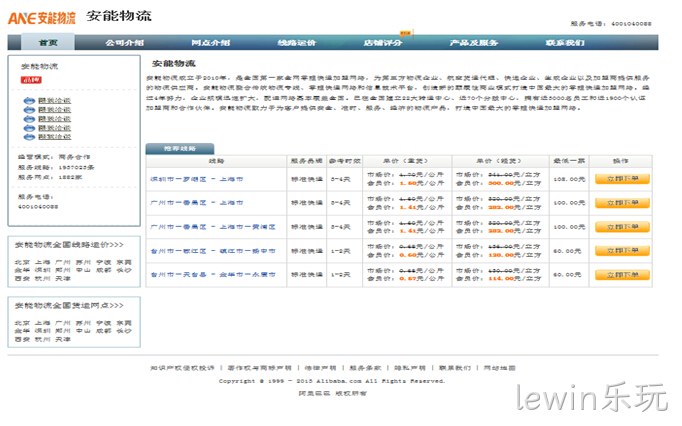
Task: Click the 安能物流 heading above the company description
Action: pos(174,64)
